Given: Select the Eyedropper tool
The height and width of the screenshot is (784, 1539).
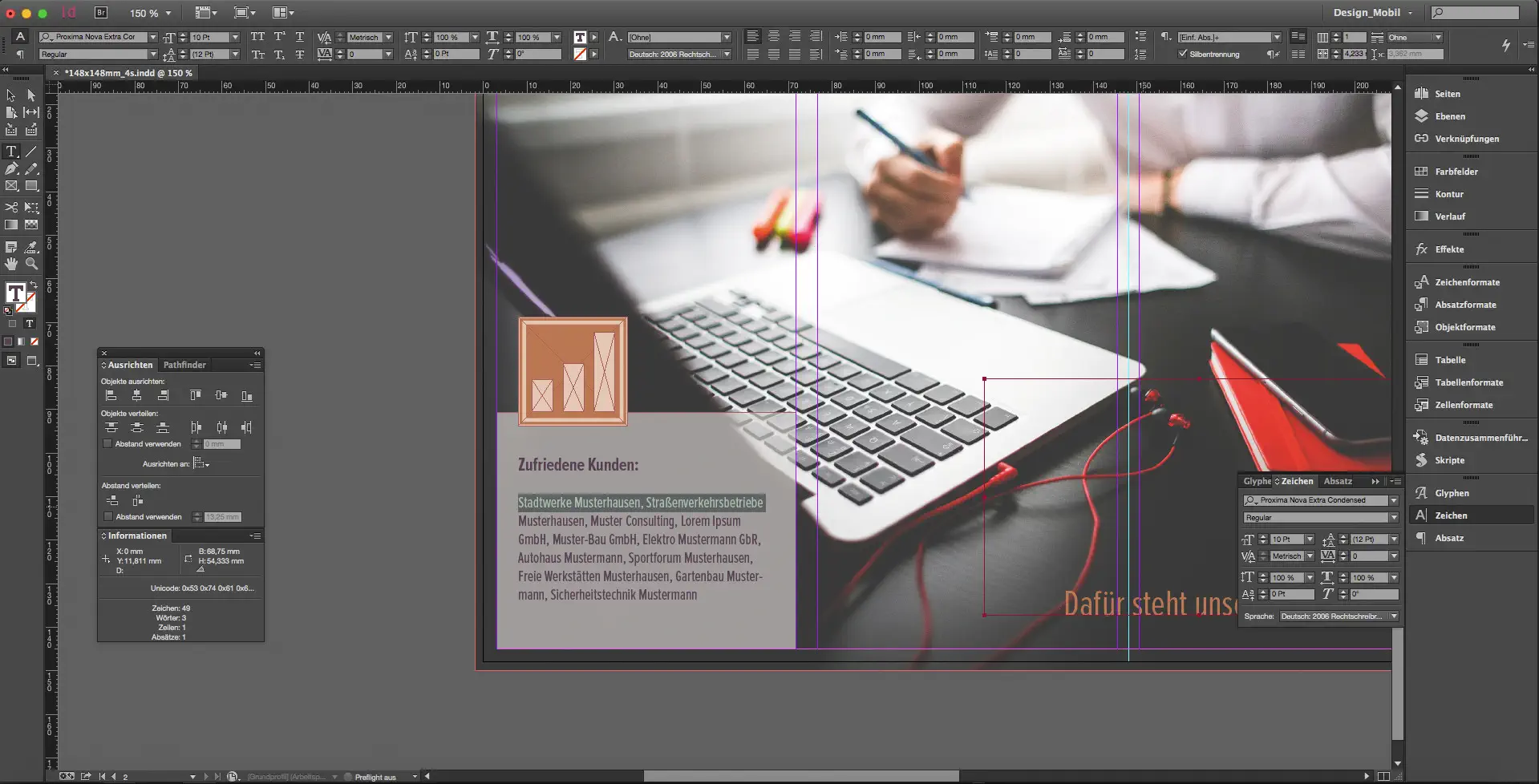Looking at the screenshot, I should tap(31, 247).
